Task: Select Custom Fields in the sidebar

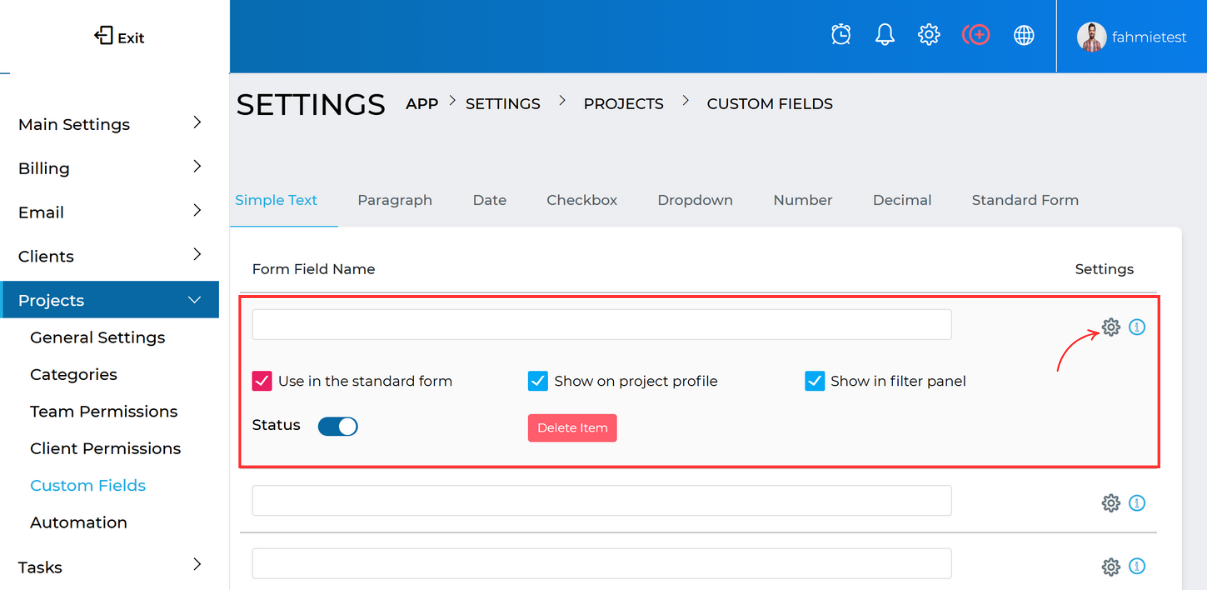Action: [x=88, y=485]
